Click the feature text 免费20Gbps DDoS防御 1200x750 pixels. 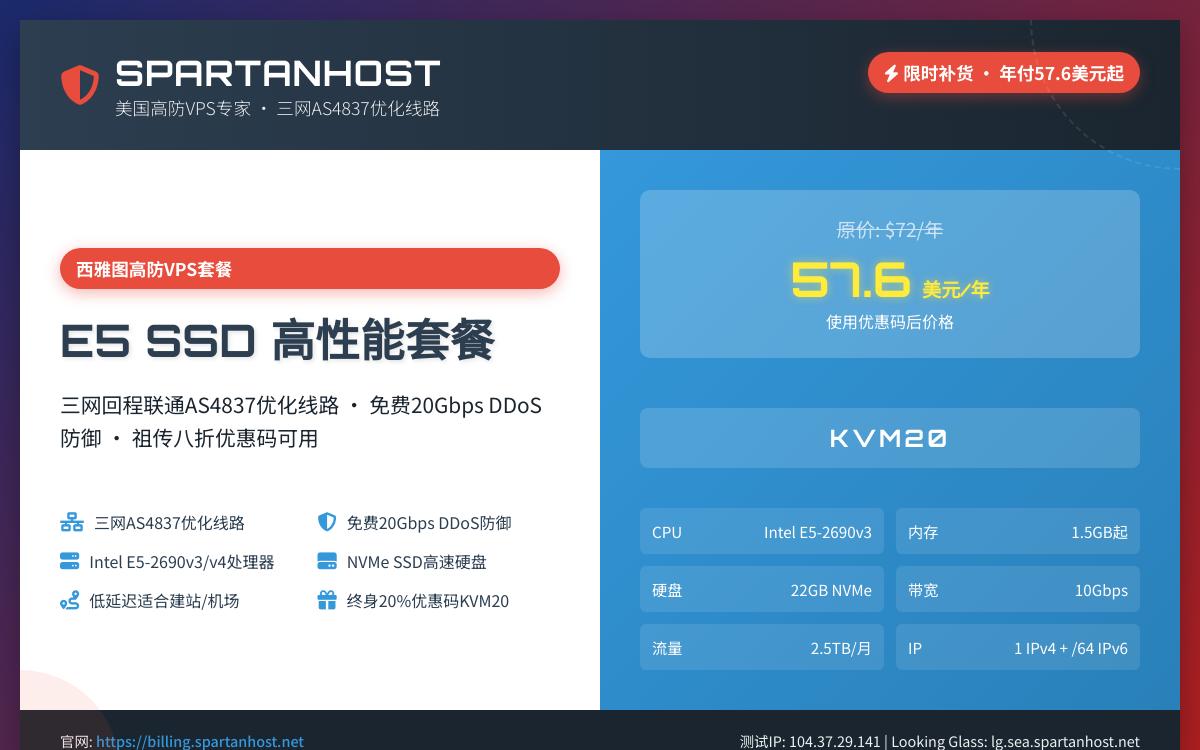[x=429, y=523]
